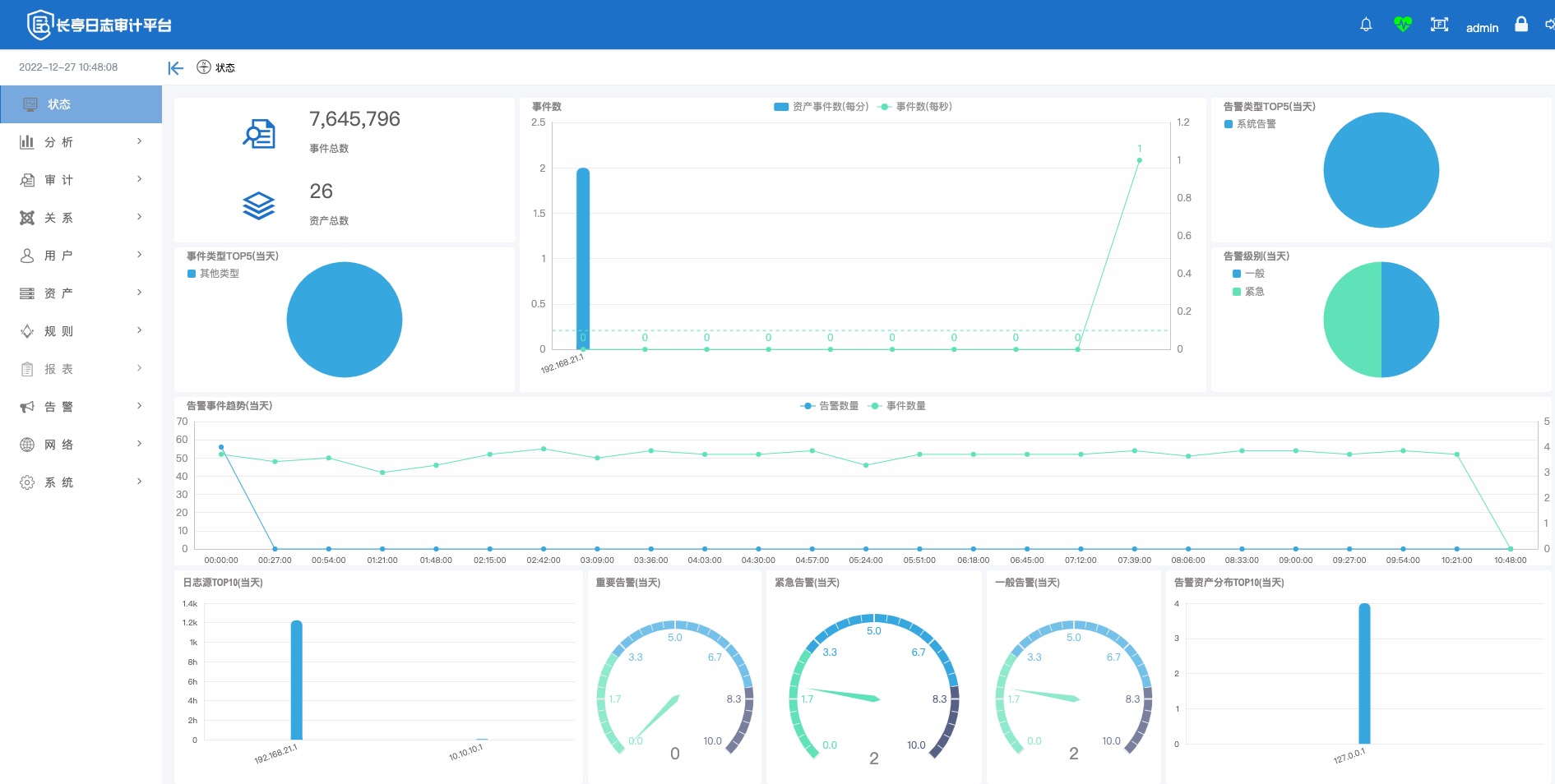Open the 系统 sidebar menu label
The image size is (1555, 784).
(58, 482)
